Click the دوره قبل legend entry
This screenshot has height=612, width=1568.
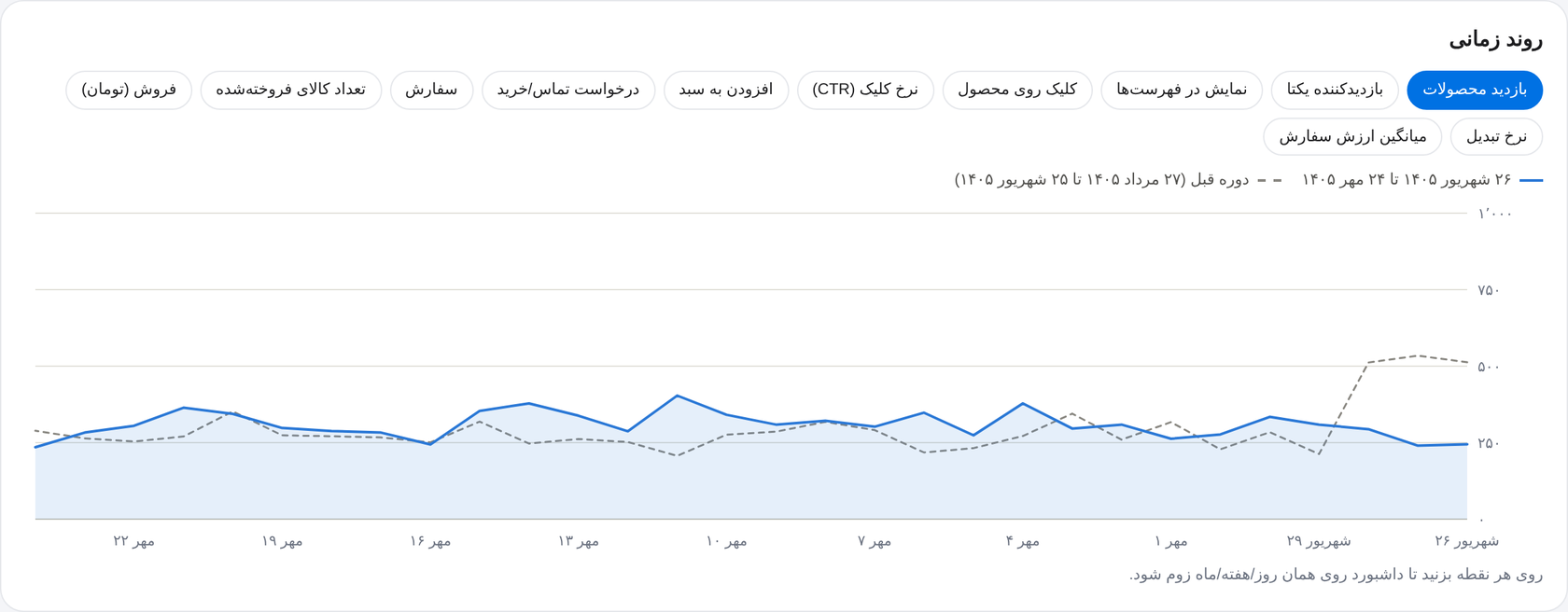click(1117, 179)
